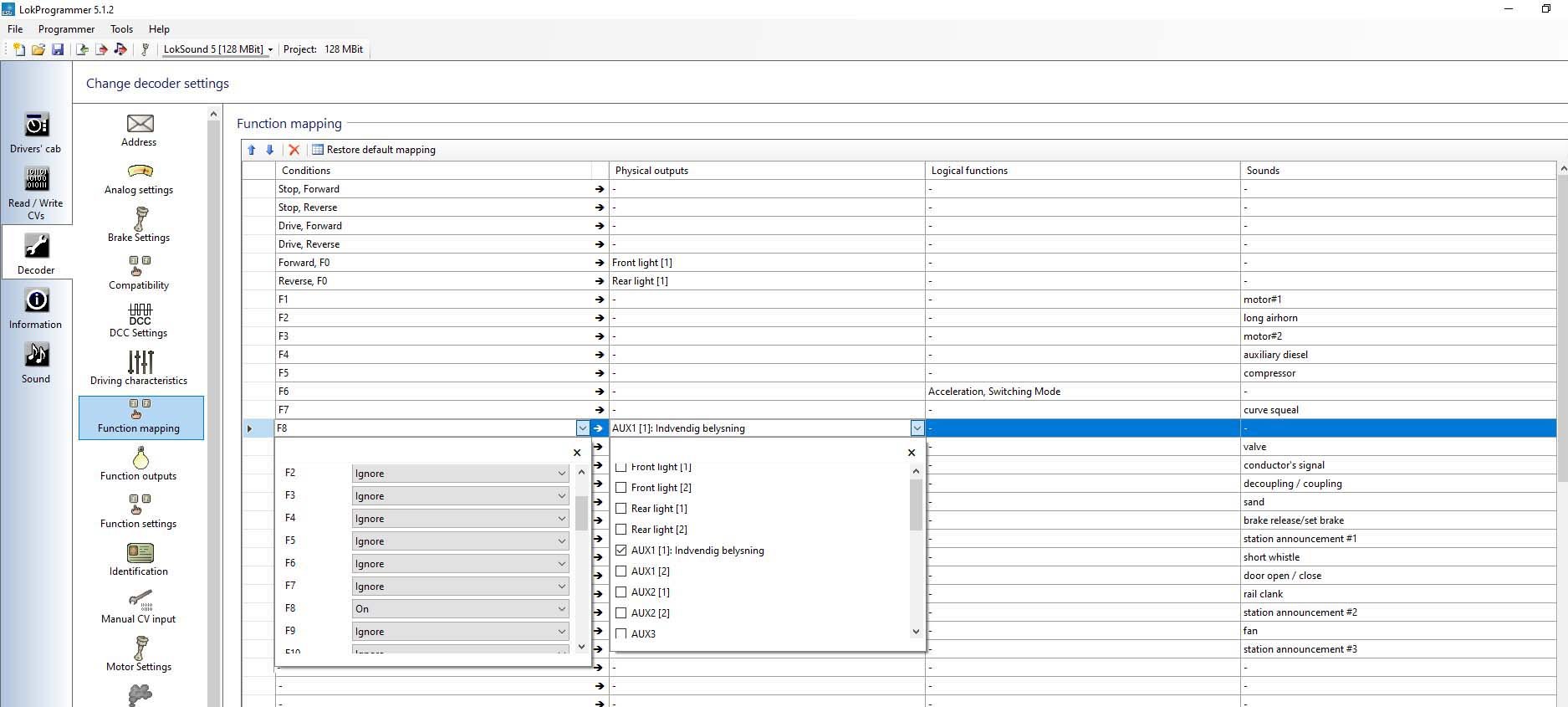Screen dimensions: 1568x707
Task: Open the F3 condition dropdown
Action: (x=460, y=496)
